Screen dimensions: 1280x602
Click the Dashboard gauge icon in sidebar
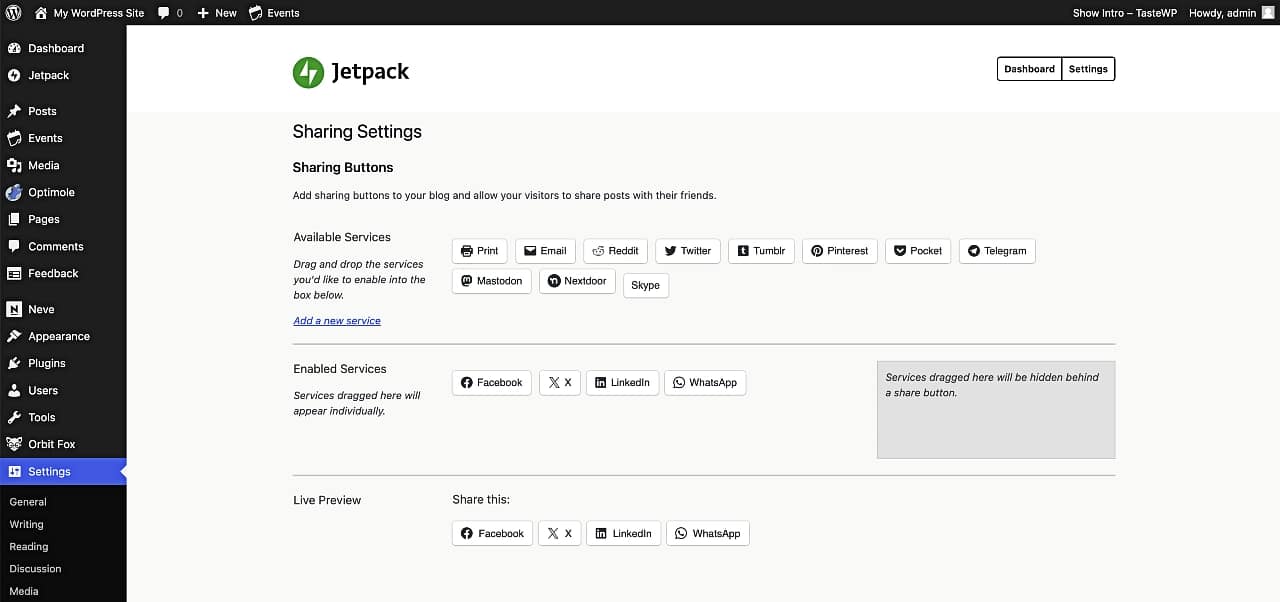pyautogui.click(x=14, y=48)
